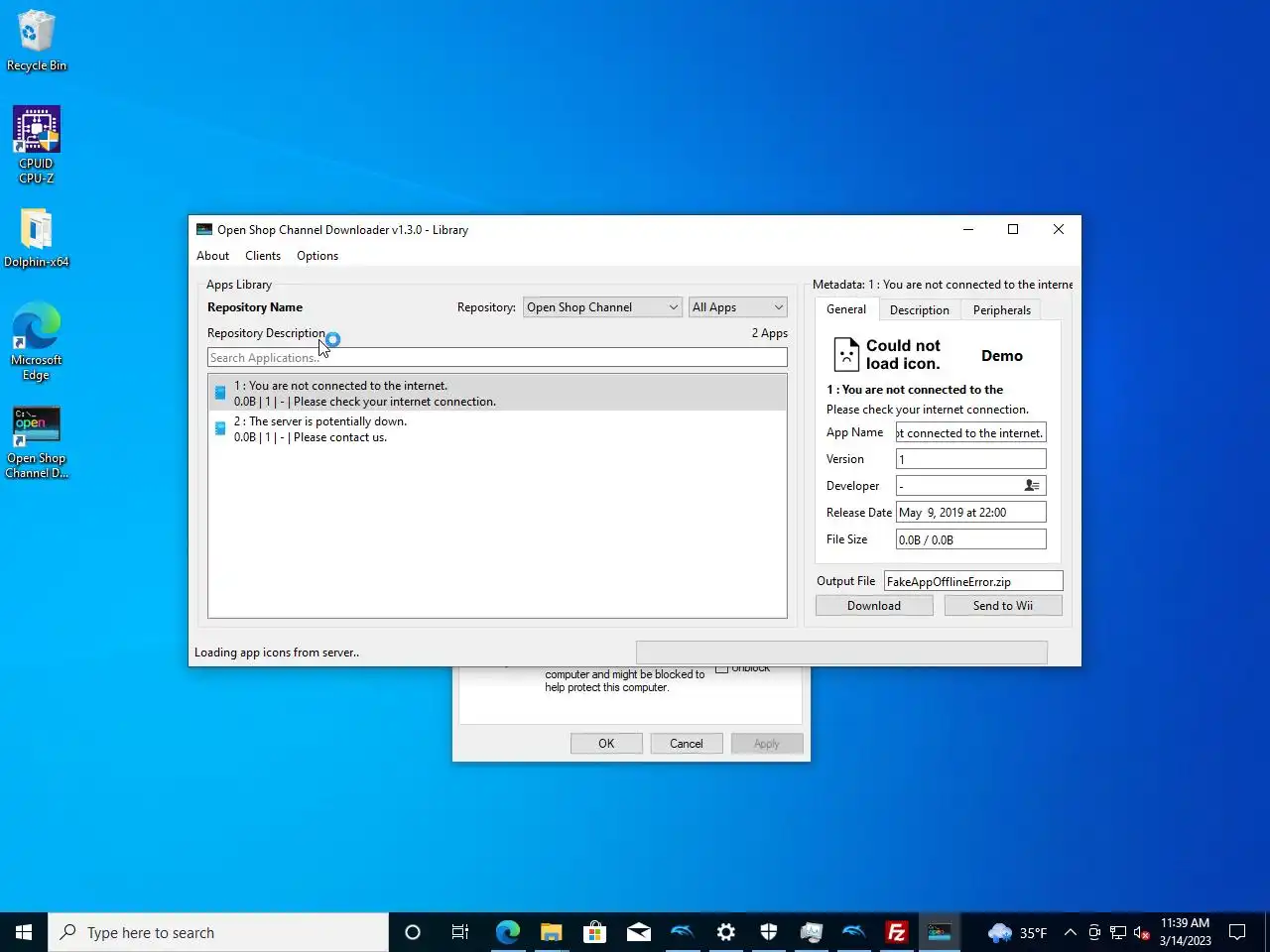Viewport: 1270px width, 952px height.
Task: Select '1 : You are not connected to the internet.' row
Action: coord(497,393)
